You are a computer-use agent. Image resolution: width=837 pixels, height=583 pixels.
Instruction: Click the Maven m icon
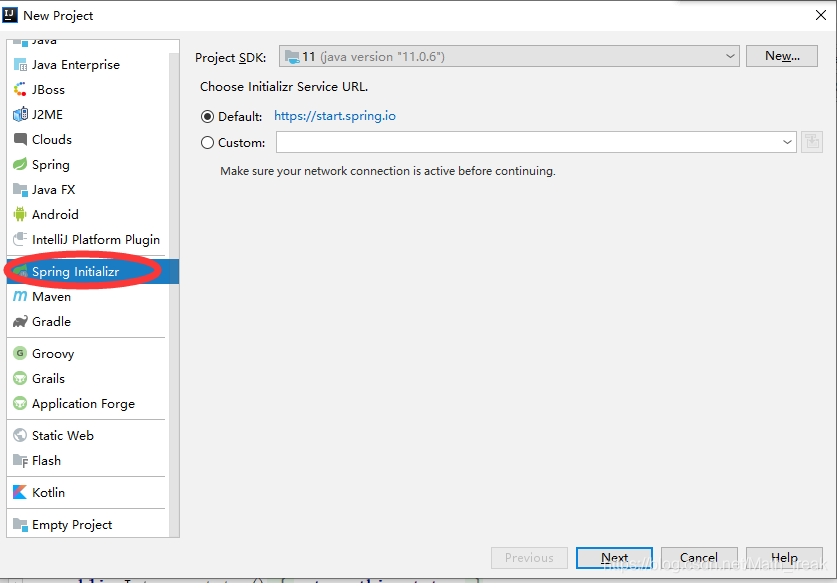(20, 296)
